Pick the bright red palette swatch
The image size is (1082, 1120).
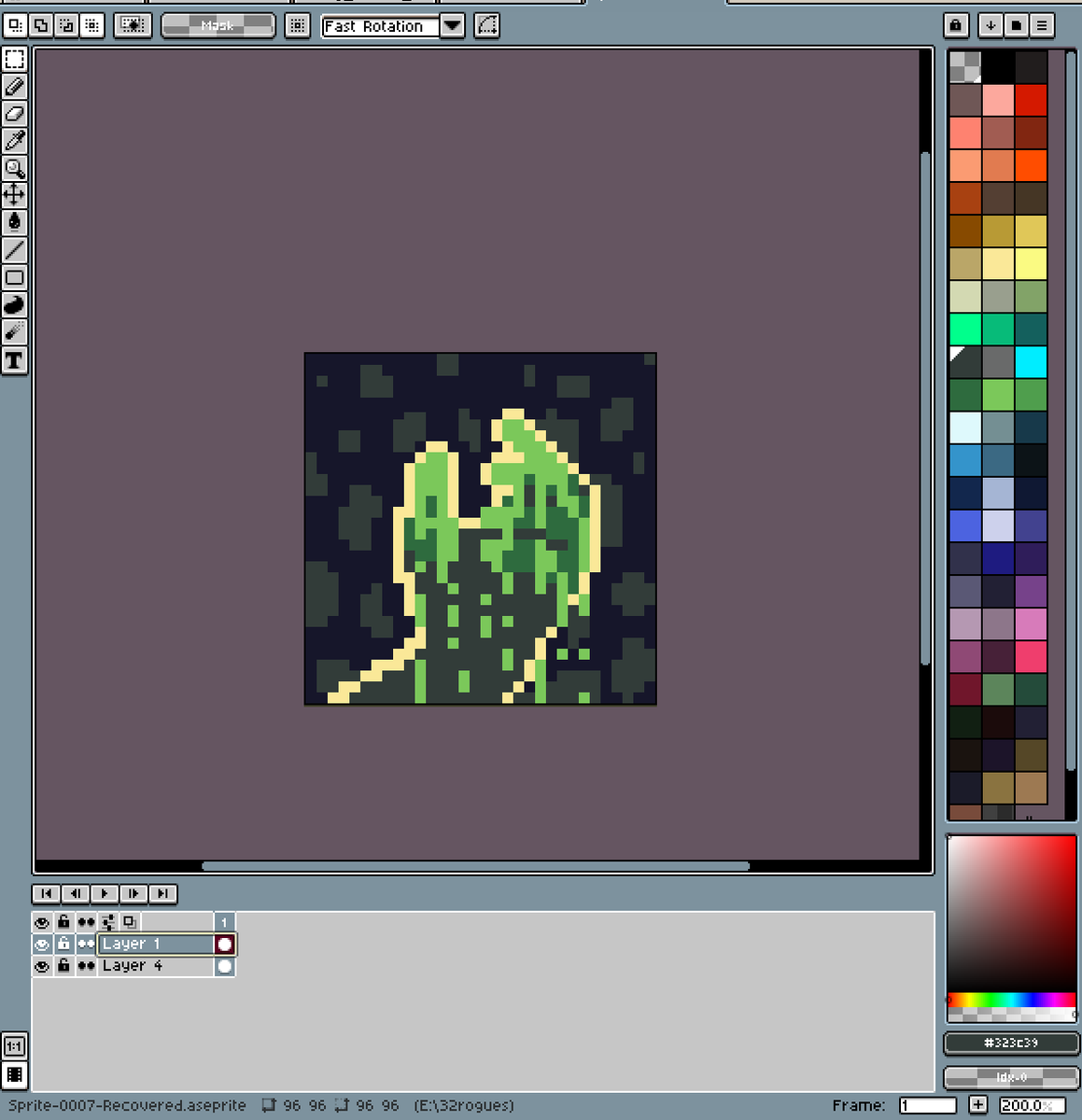point(1031,100)
